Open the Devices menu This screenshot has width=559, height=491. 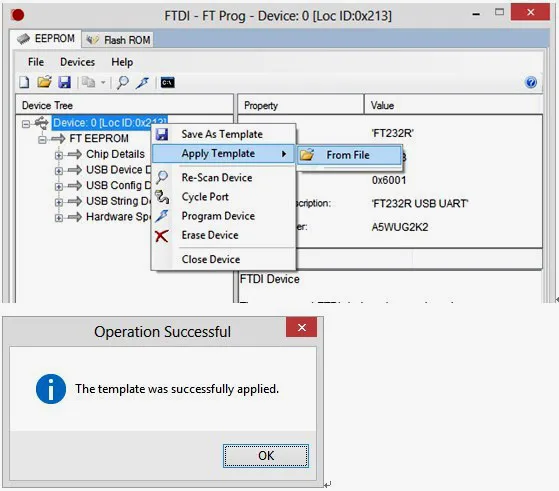click(x=77, y=62)
